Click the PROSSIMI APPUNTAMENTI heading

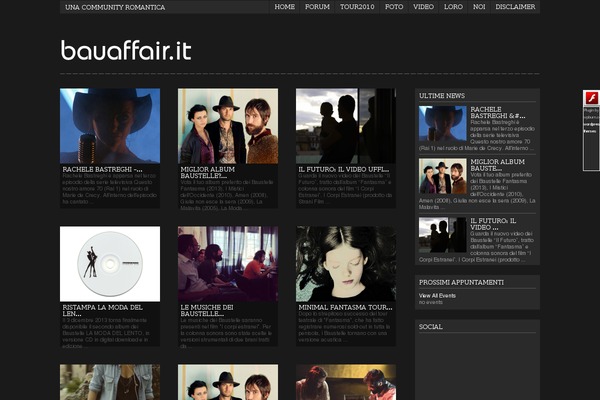click(x=461, y=282)
